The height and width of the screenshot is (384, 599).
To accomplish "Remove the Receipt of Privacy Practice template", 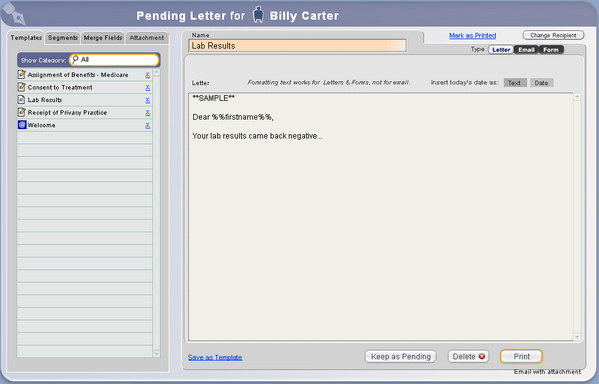I will point(147,113).
